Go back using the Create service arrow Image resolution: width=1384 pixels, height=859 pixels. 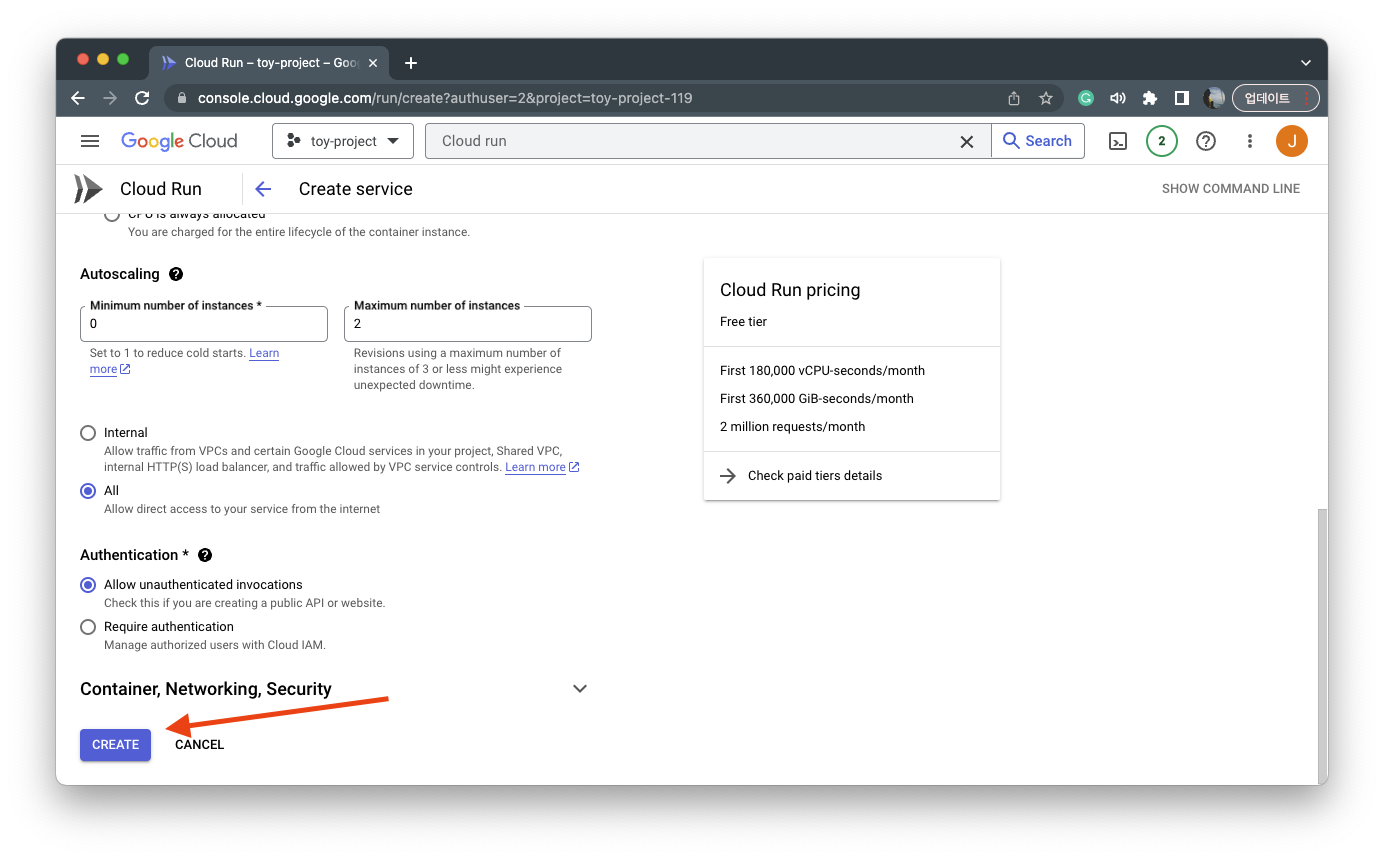pyautogui.click(x=263, y=189)
